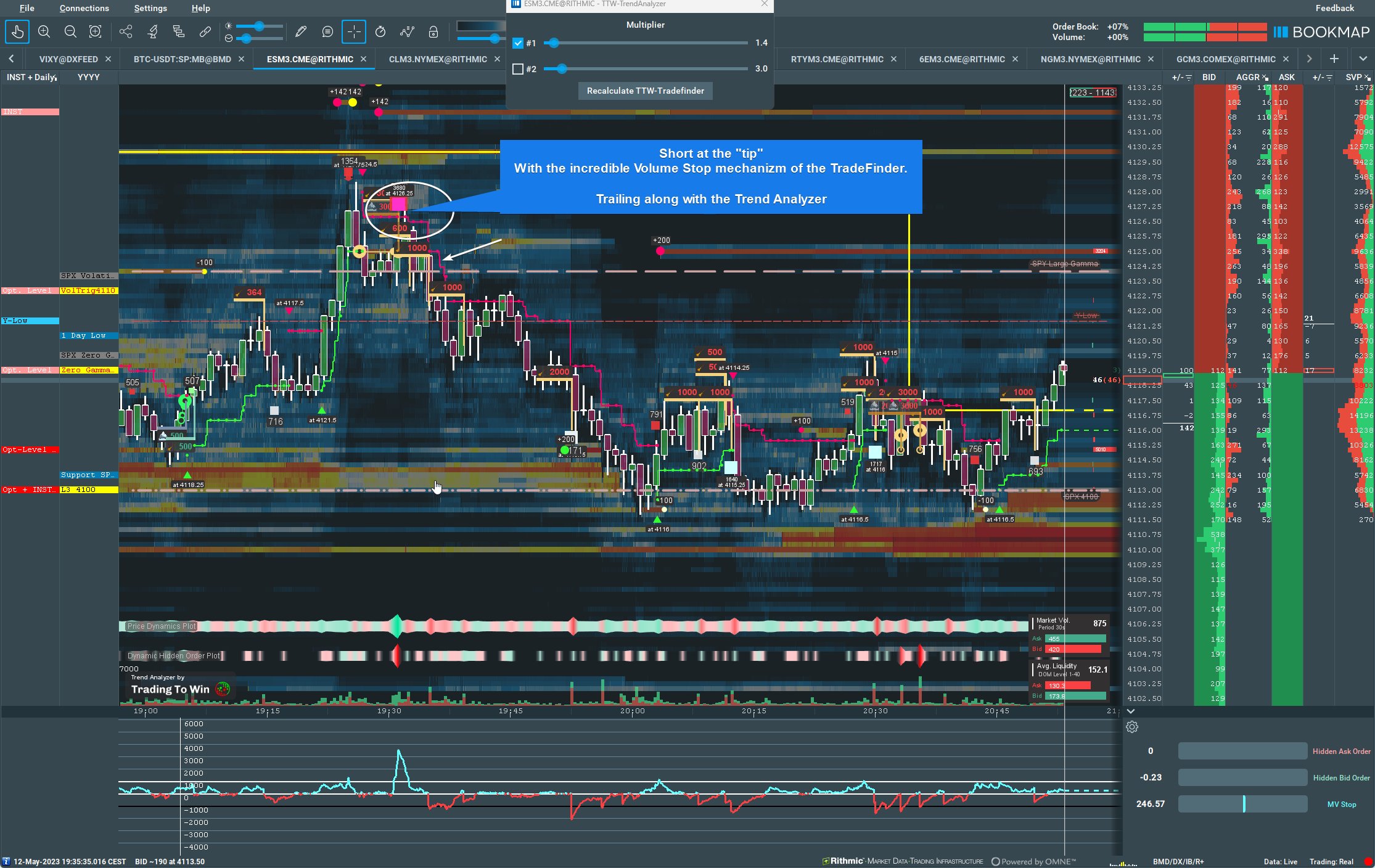Toggle the notes chat bubble tool
The height and width of the screenshot is (868, 1375).
pos(327,31)
